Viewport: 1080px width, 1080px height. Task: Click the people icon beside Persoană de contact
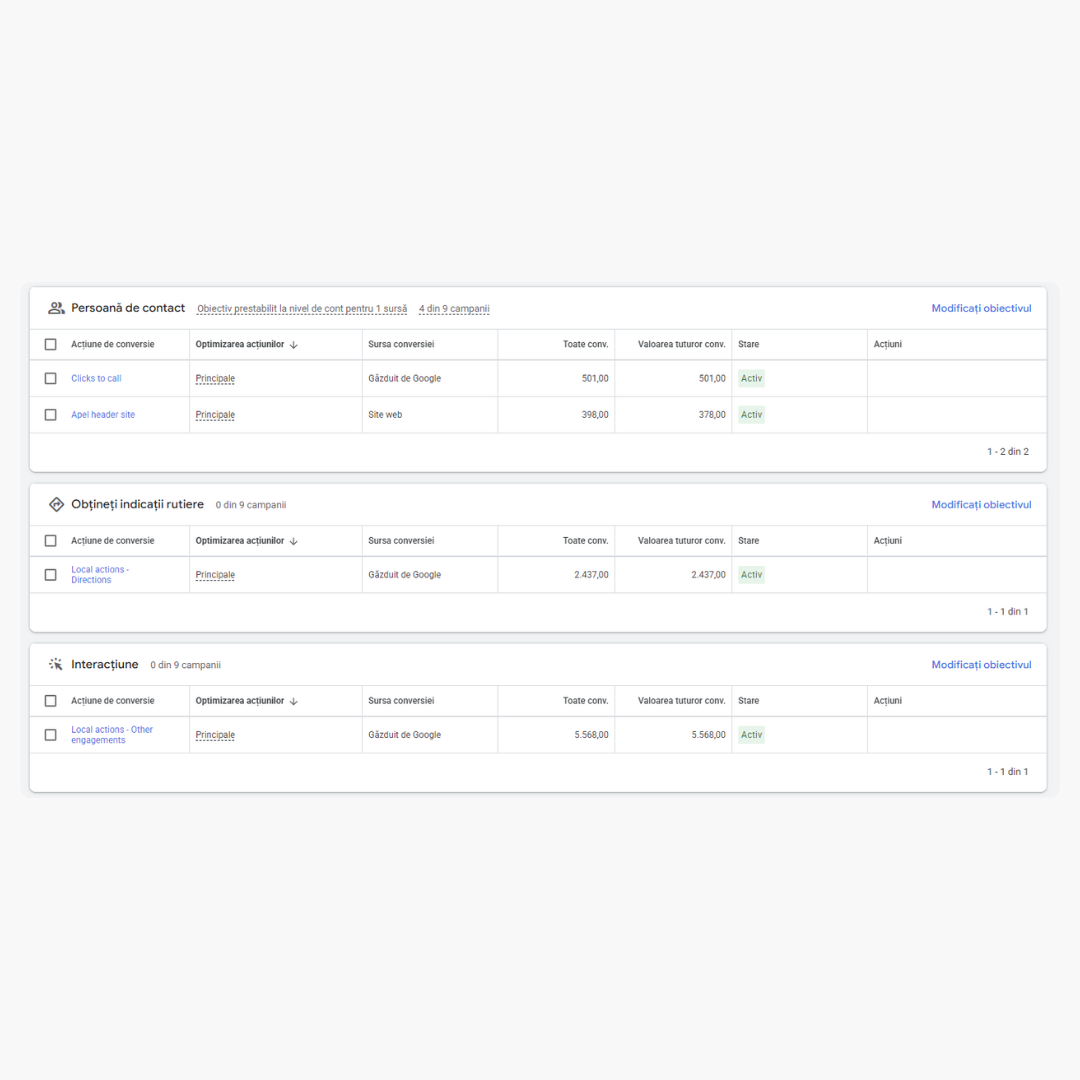(x=56, y=308)
